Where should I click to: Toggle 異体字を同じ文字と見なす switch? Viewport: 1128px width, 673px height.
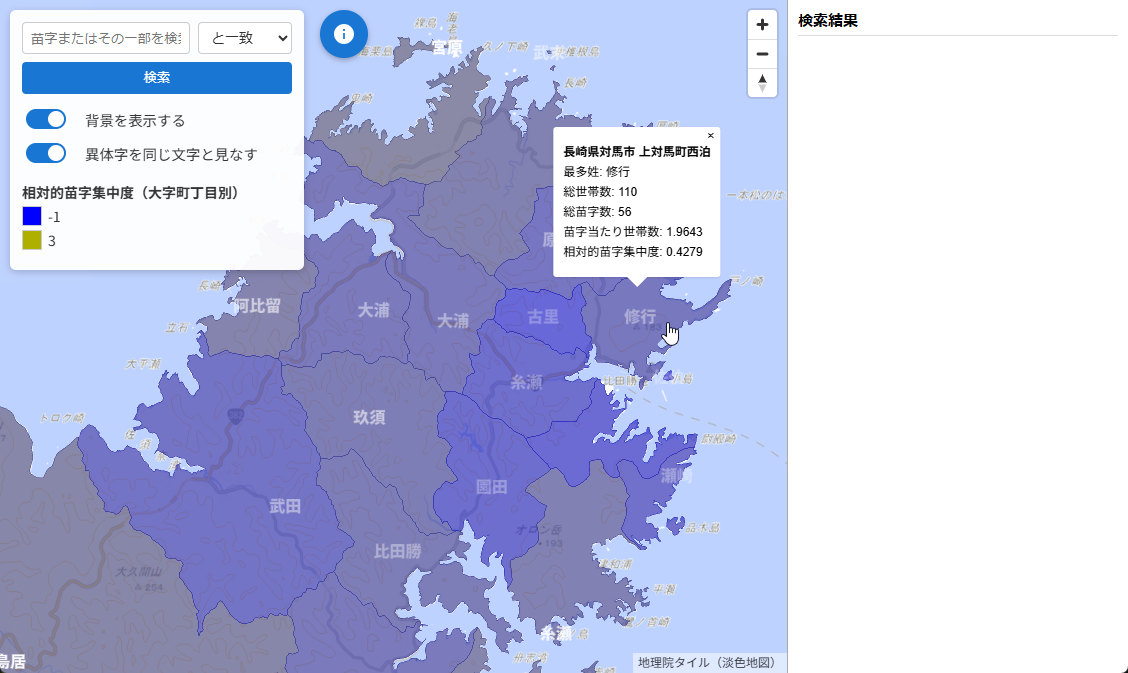(46, 153)
